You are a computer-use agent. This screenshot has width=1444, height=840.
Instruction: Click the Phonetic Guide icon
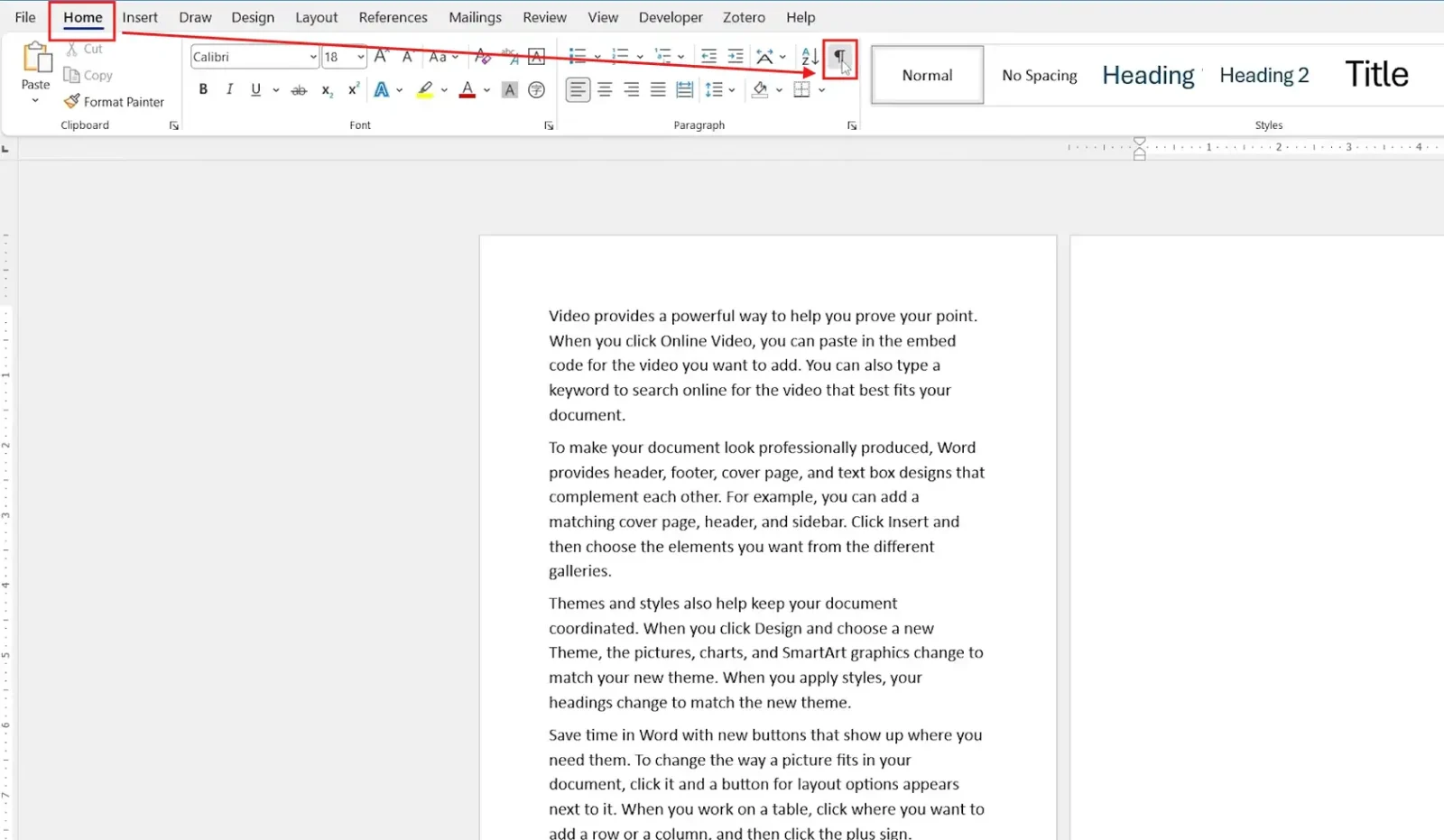click(510, 57)
